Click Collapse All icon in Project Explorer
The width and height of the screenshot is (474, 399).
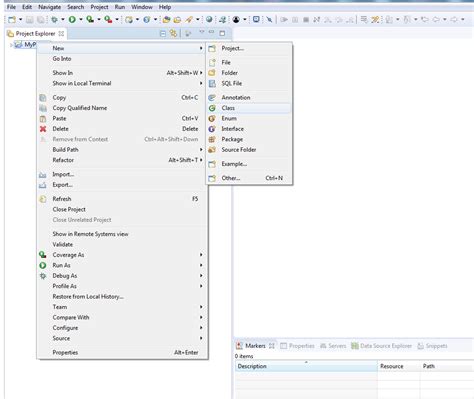[x=163, y=33]
